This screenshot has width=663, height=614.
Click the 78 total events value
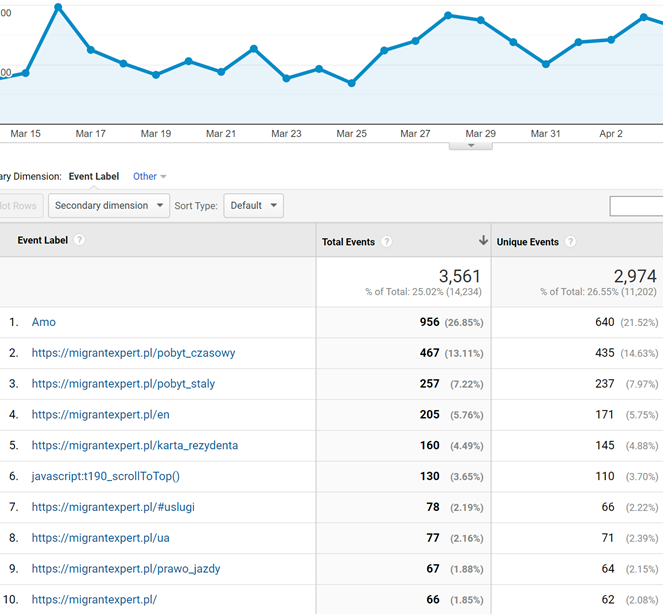[433, 507]
